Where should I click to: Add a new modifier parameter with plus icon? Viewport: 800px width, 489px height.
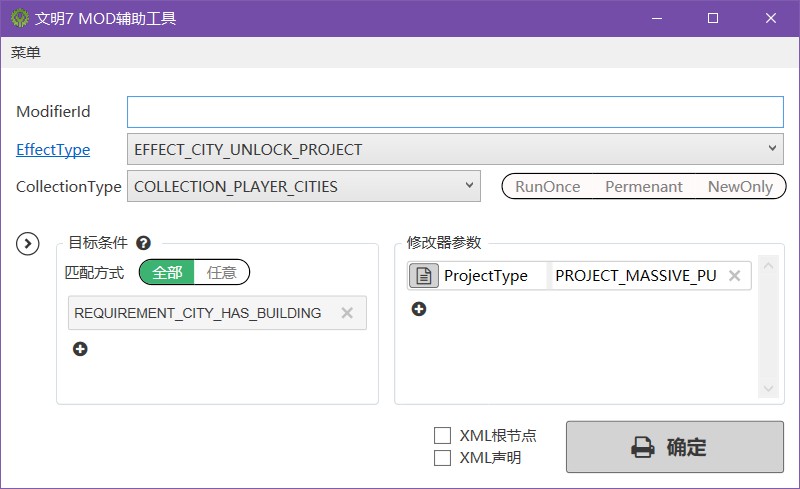tap(419, 309)
